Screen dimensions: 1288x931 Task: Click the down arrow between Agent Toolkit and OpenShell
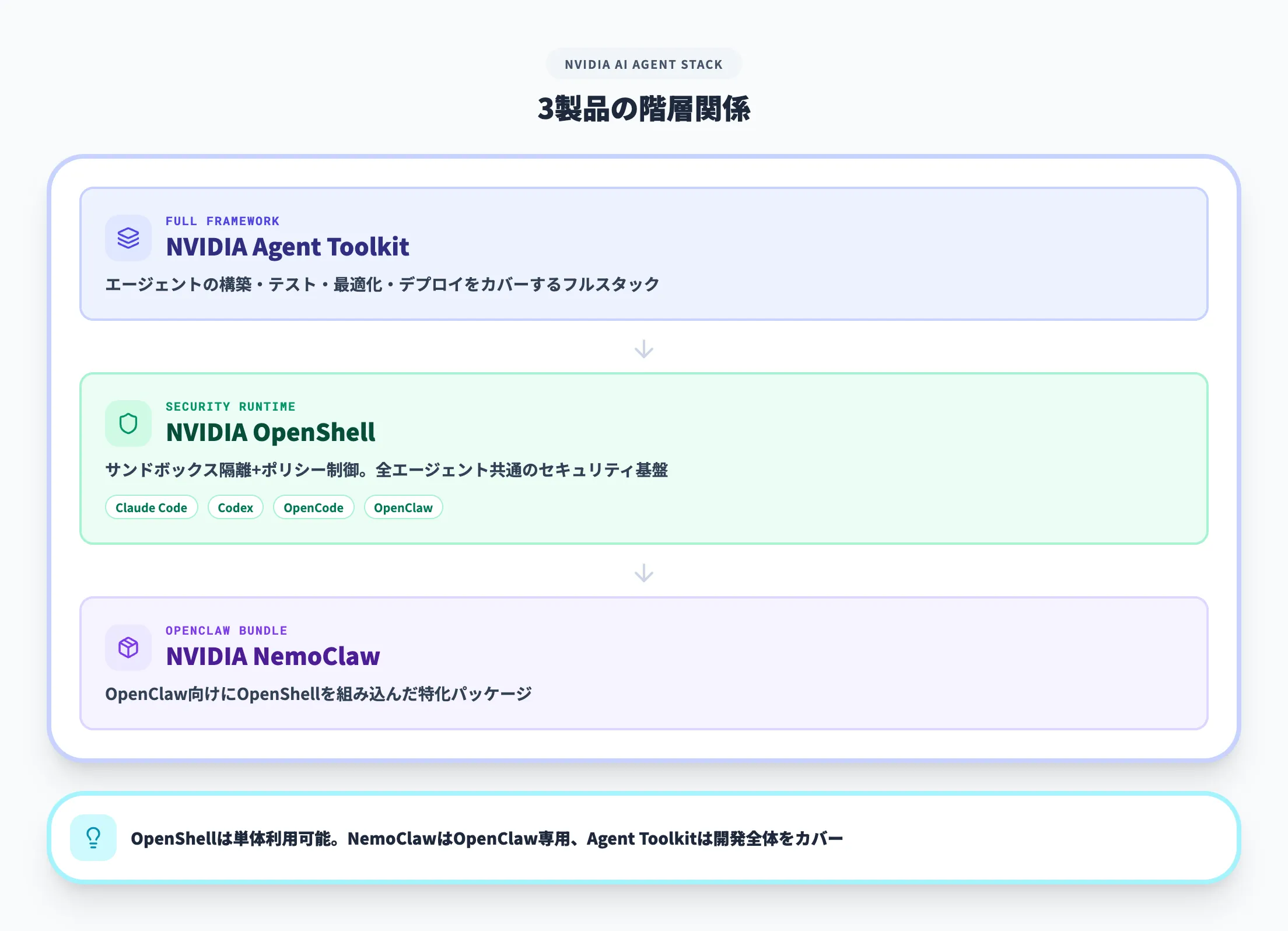point(643,349)
